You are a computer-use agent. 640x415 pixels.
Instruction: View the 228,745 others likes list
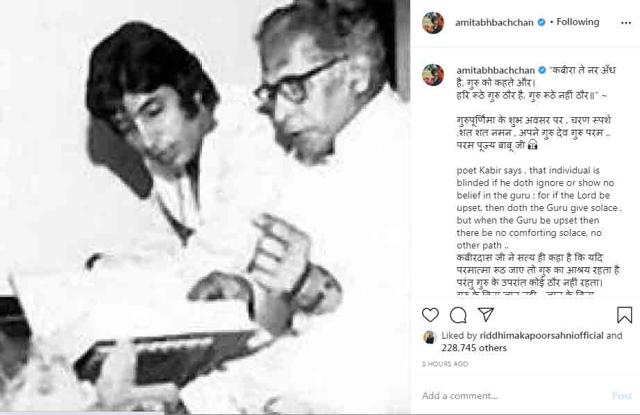(474, 348)
